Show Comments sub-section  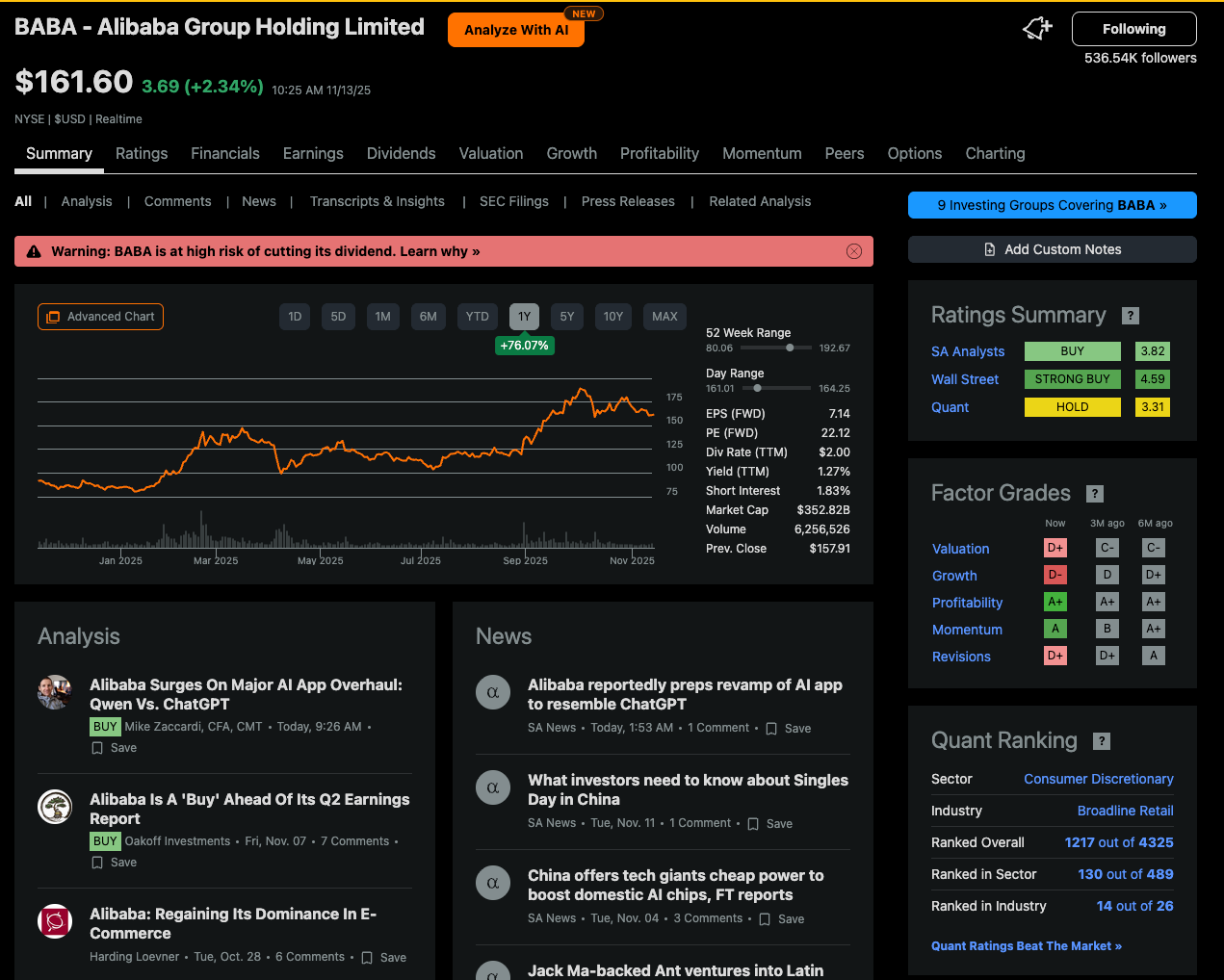177,202
